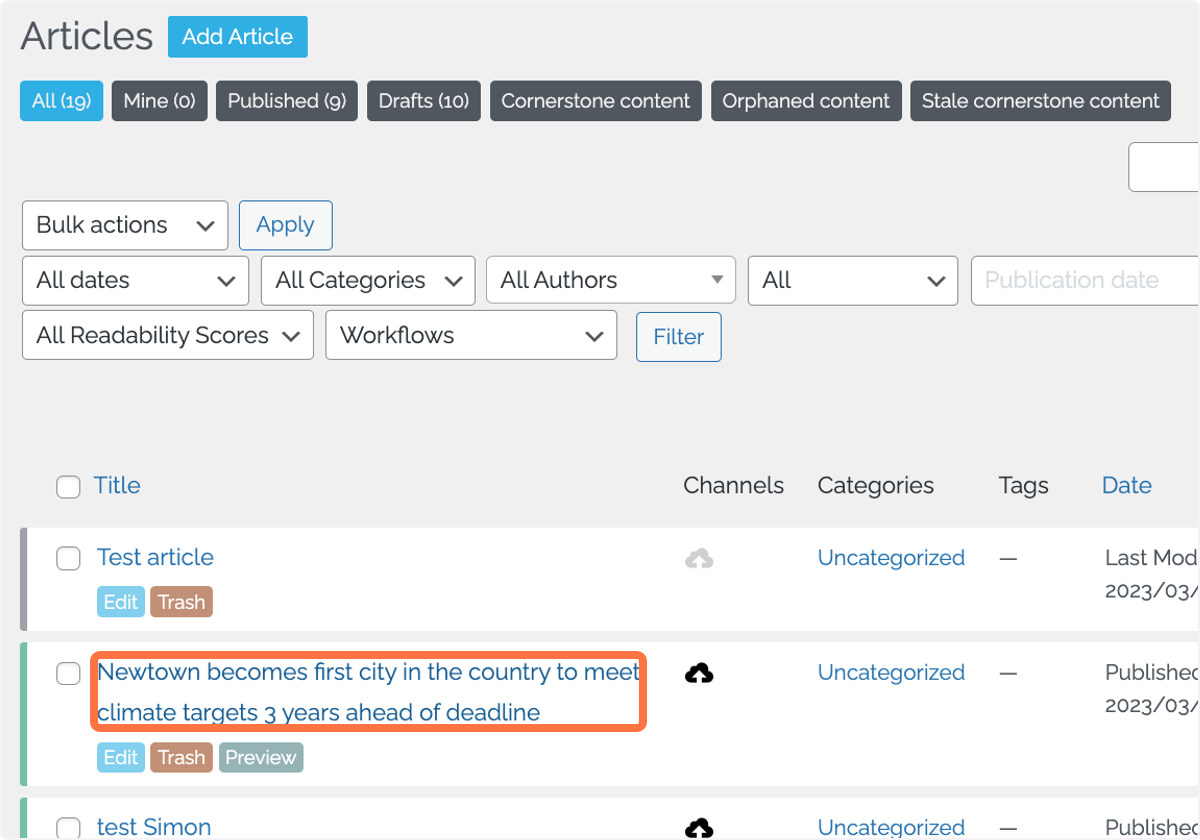Click the cloud channel icon for test Simon
Screen dimensions: 1200x840
pos(699,828)
